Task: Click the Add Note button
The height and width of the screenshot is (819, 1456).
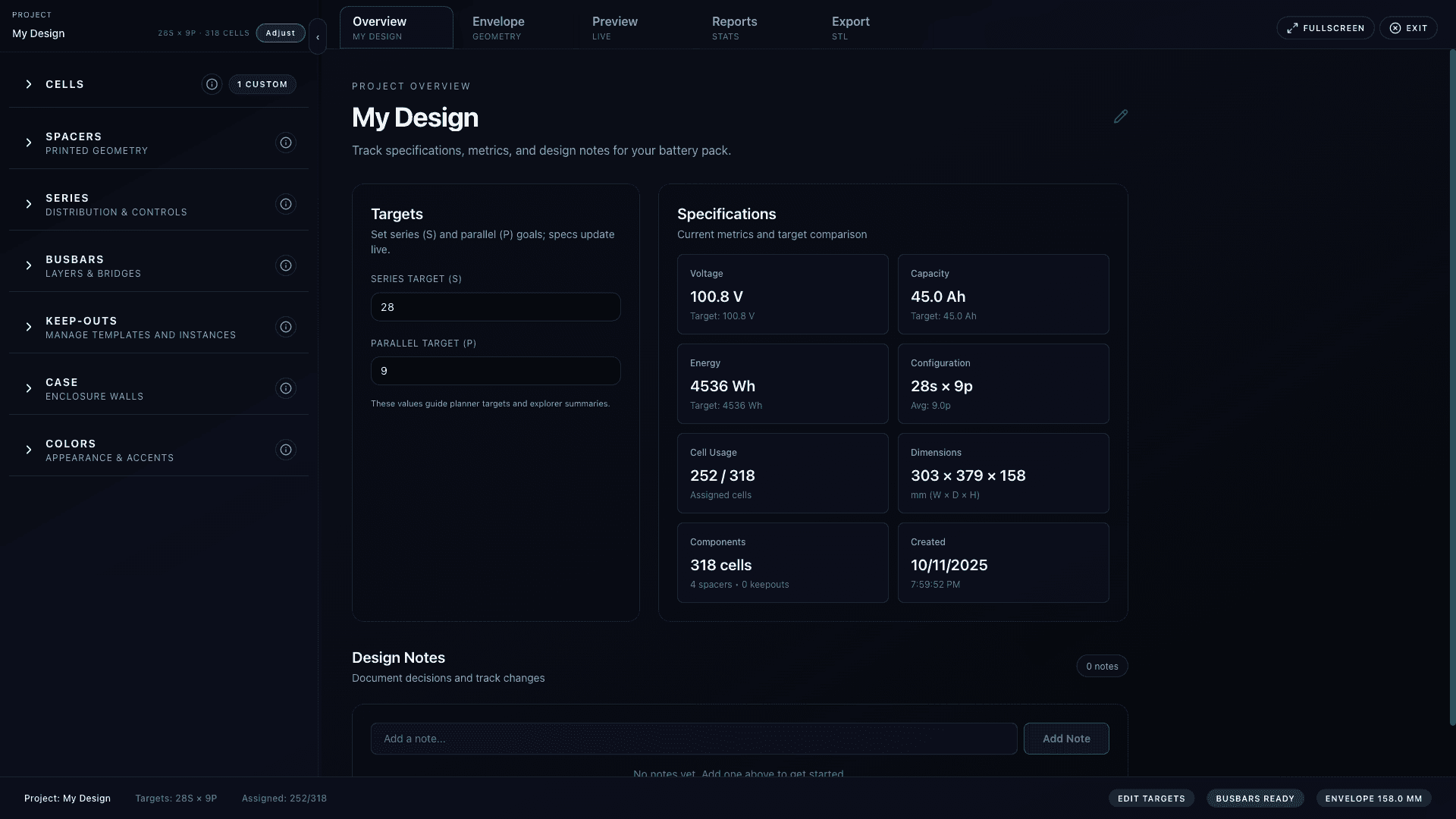Action: [x=1066, y=739]
